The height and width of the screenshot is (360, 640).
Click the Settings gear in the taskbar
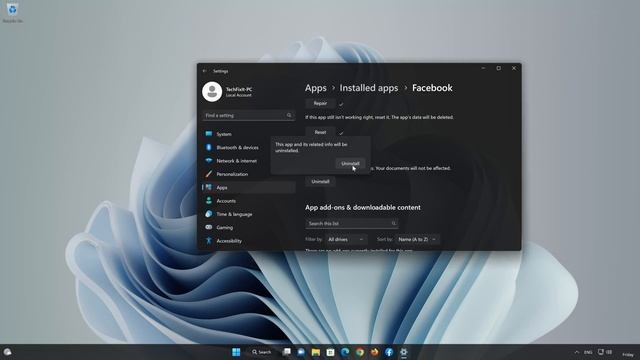tap(404, 352)
